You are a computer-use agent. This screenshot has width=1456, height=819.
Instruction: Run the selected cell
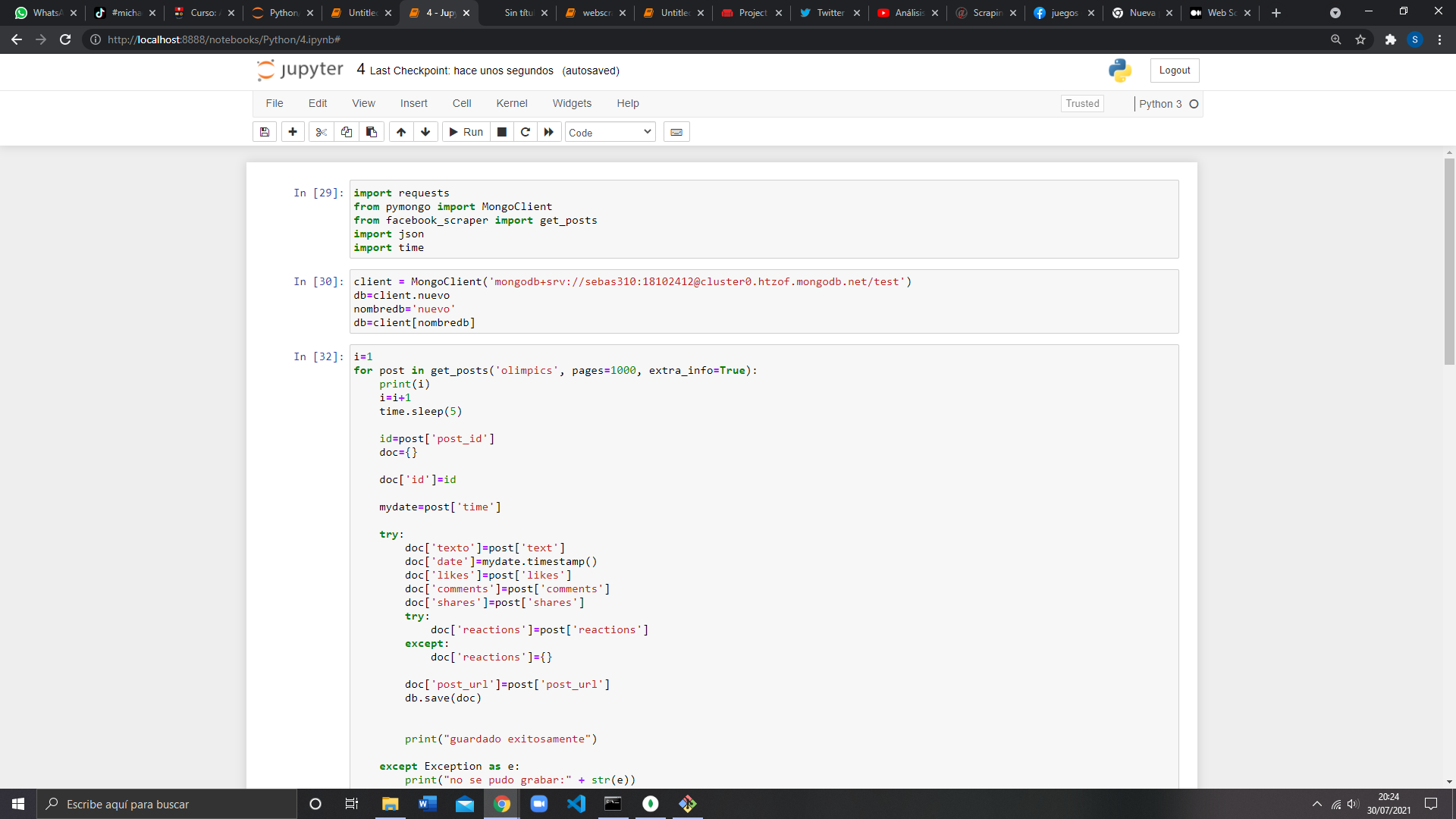[x=466, y=131]
